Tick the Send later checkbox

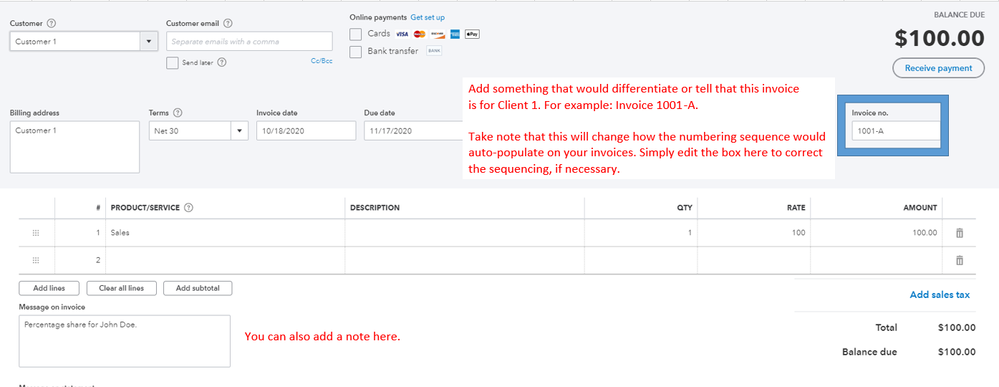tap(172, 62)
